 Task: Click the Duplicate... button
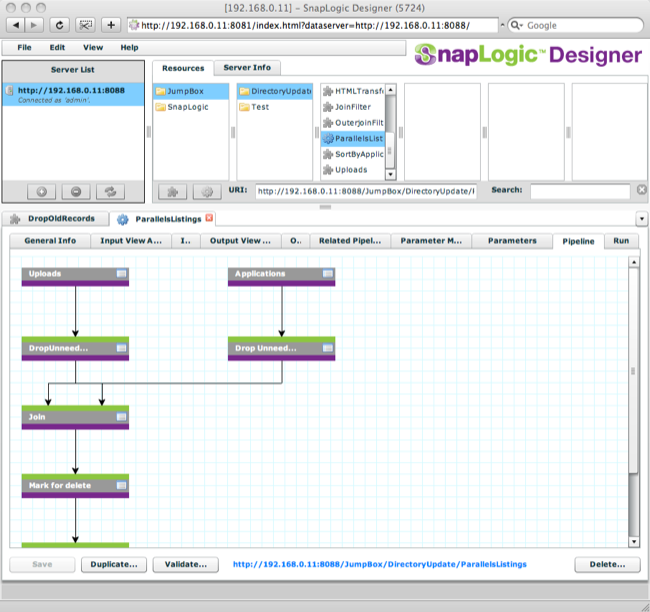(114, 564)
